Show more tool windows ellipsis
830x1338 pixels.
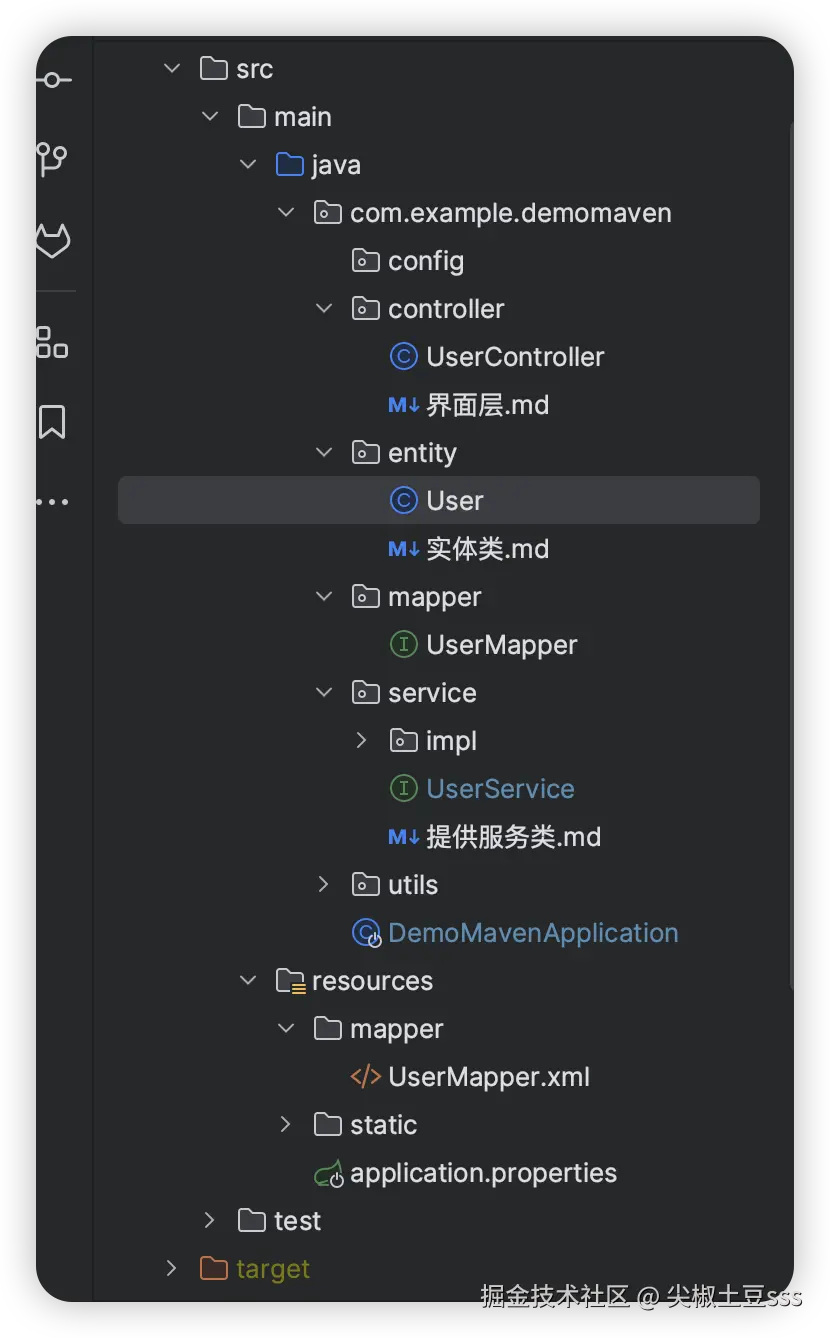click(52, 502)
